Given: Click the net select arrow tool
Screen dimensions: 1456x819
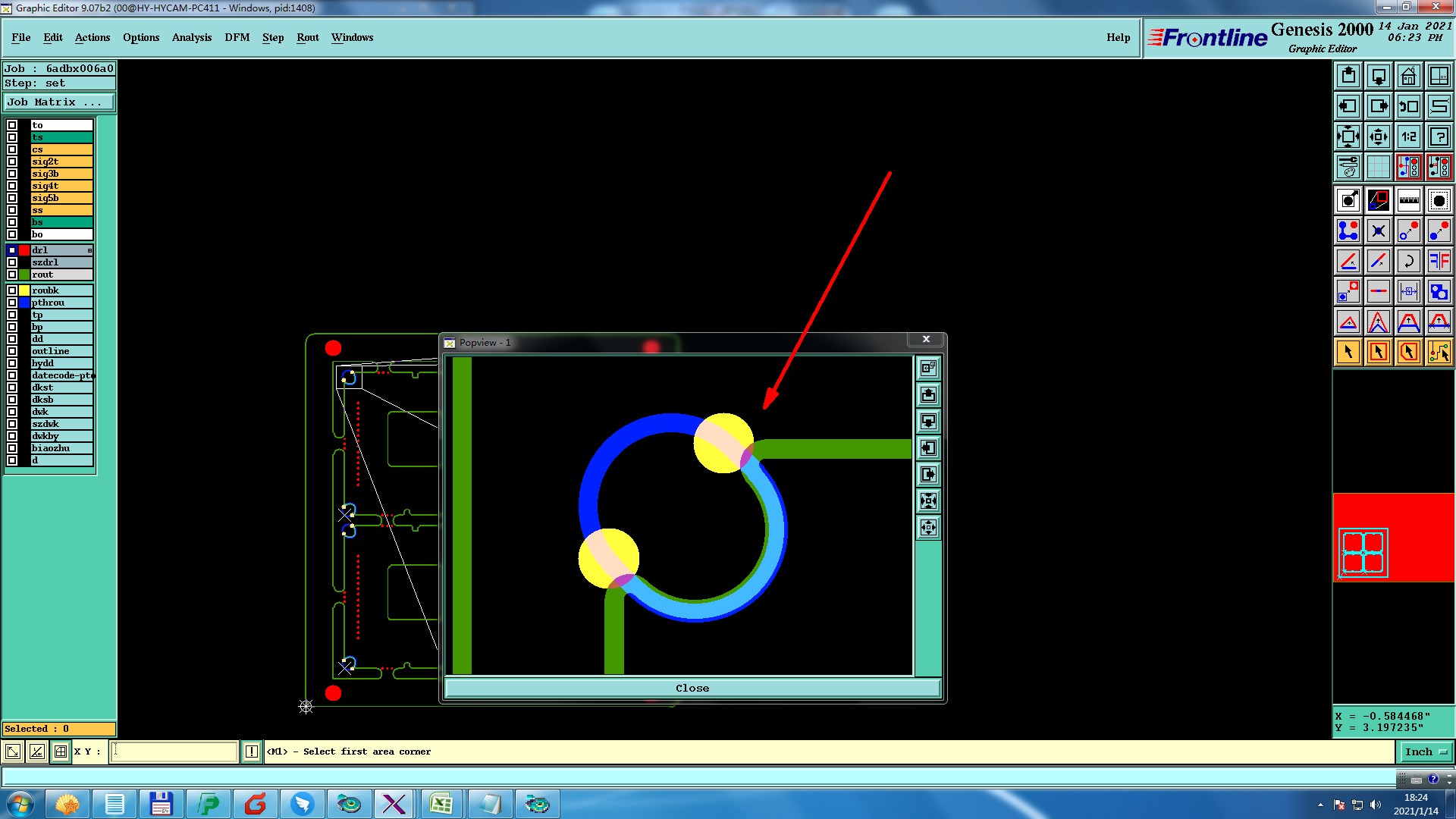Looking at the screenshot, I should pos(1439,352).
